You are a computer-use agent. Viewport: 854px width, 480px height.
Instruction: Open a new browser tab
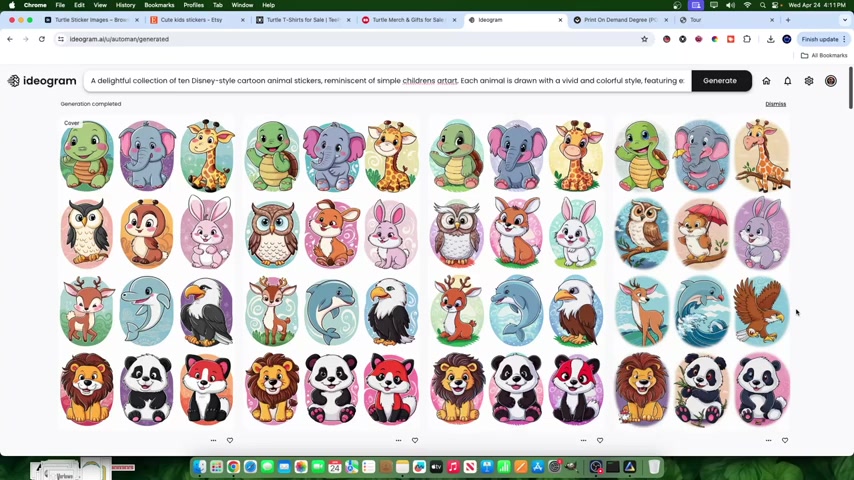click(x=788, y=20)
